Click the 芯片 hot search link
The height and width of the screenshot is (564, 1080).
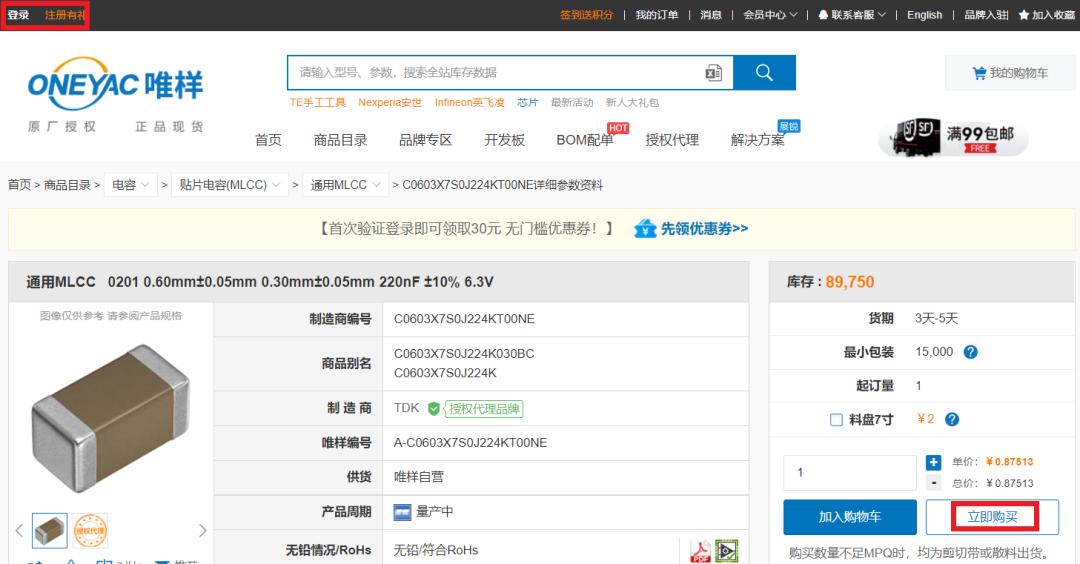[x=527, y=102]
